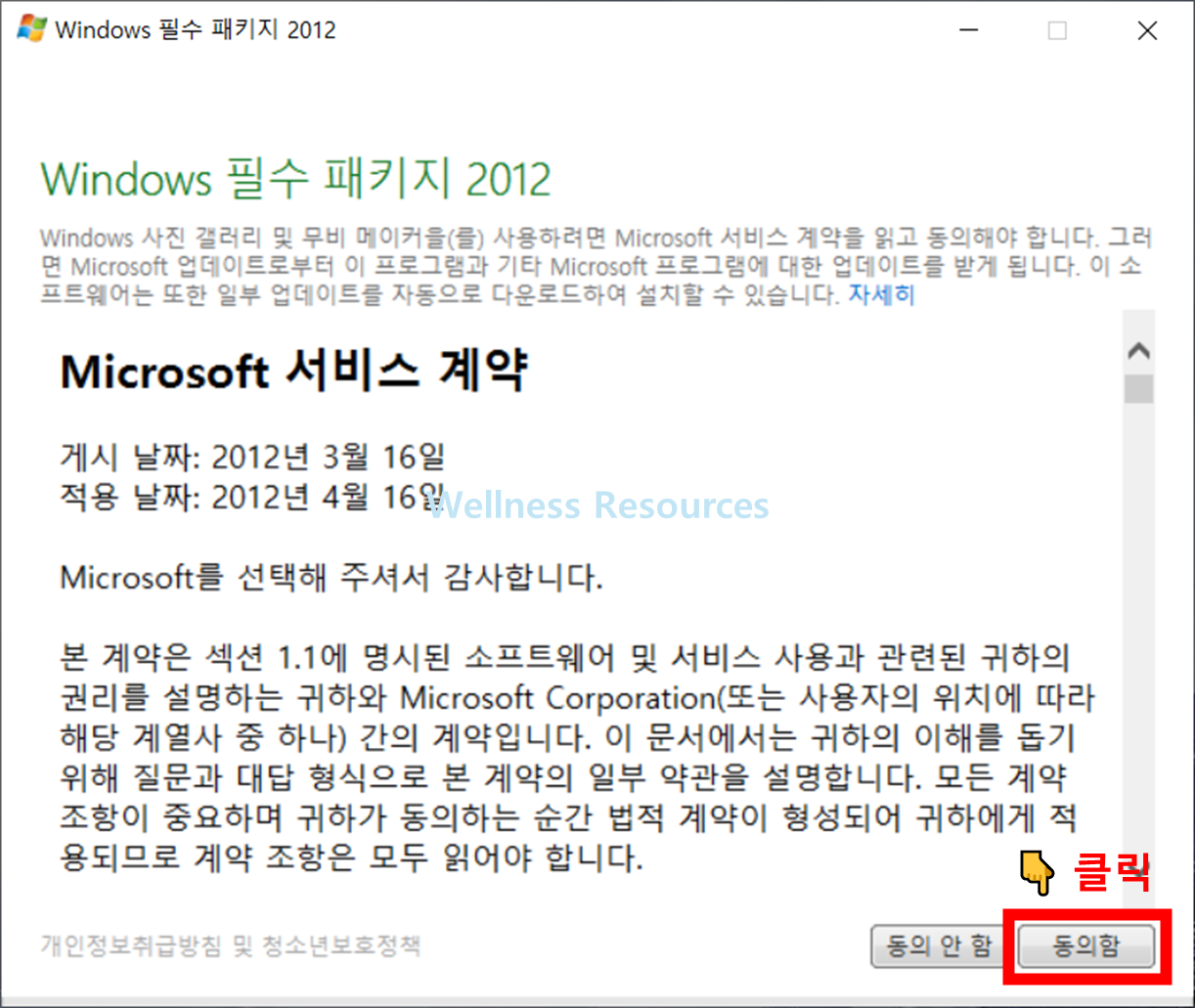The height and width of the screenshot is (1008, 1195).
Task: Open the 자세히 (Learn more) link
Action: pyautogui.click(x=881, y=294)
